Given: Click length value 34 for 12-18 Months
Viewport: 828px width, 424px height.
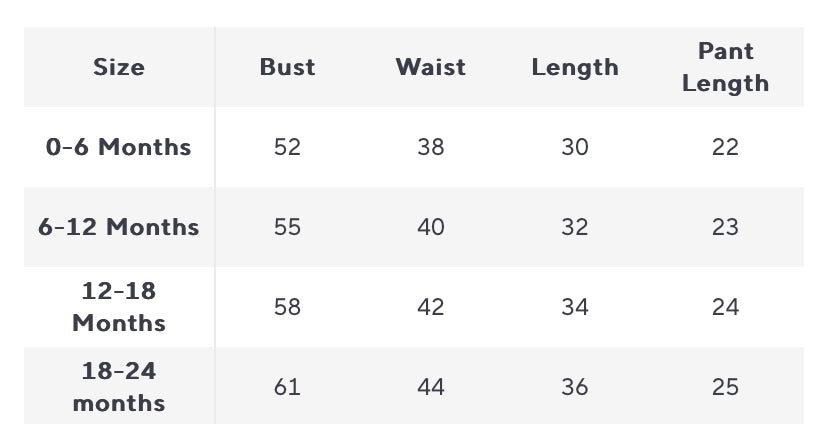Looking at the screenshot, I should pyautogui.click(x=574, y=307).
